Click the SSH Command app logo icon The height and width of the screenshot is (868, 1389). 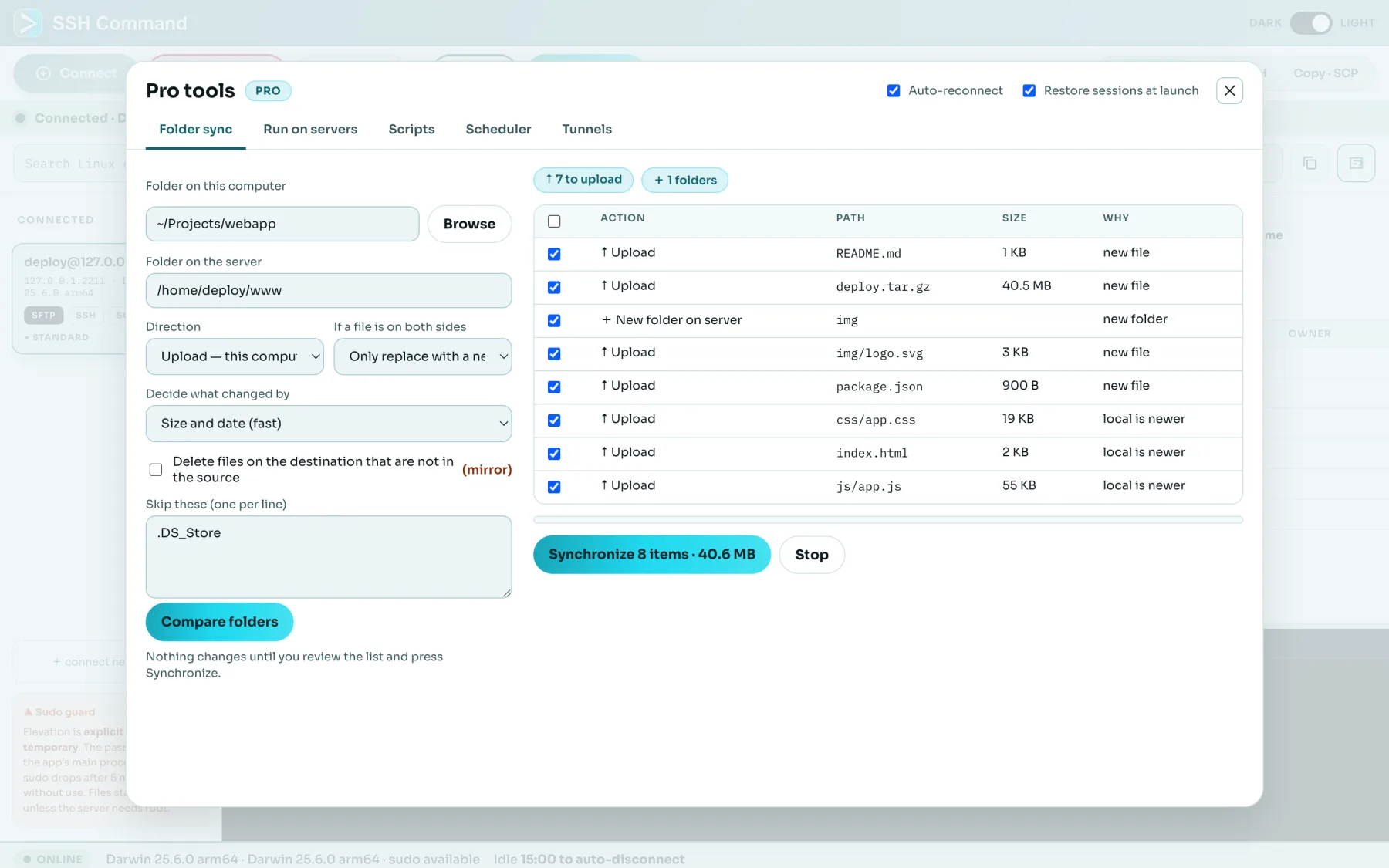28,23
